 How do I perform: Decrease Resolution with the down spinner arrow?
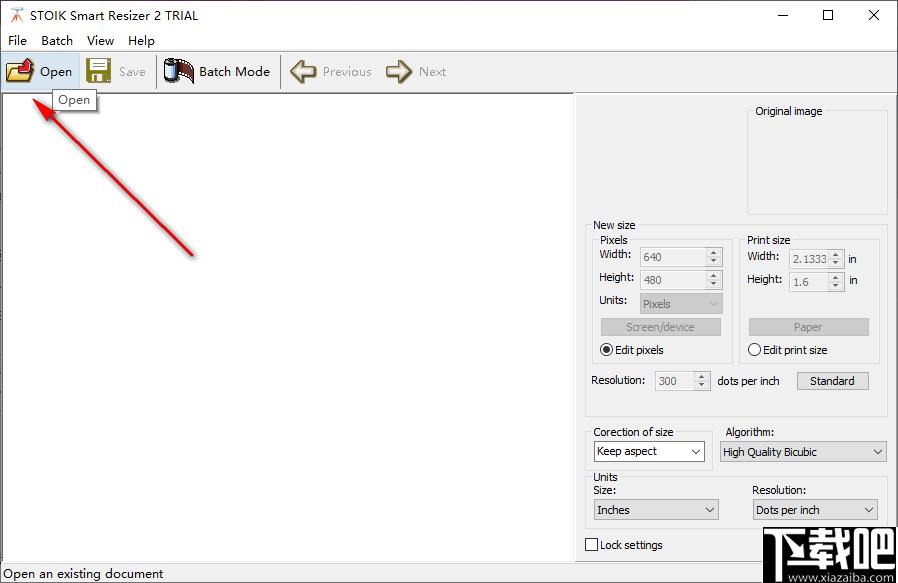click(702, 385)
